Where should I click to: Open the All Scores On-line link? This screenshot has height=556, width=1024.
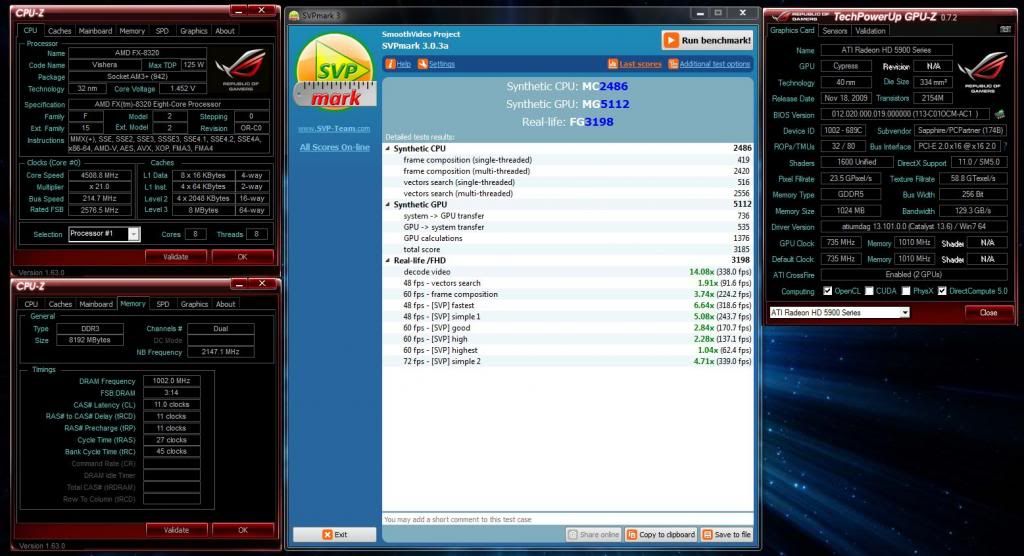pos(334,148)
